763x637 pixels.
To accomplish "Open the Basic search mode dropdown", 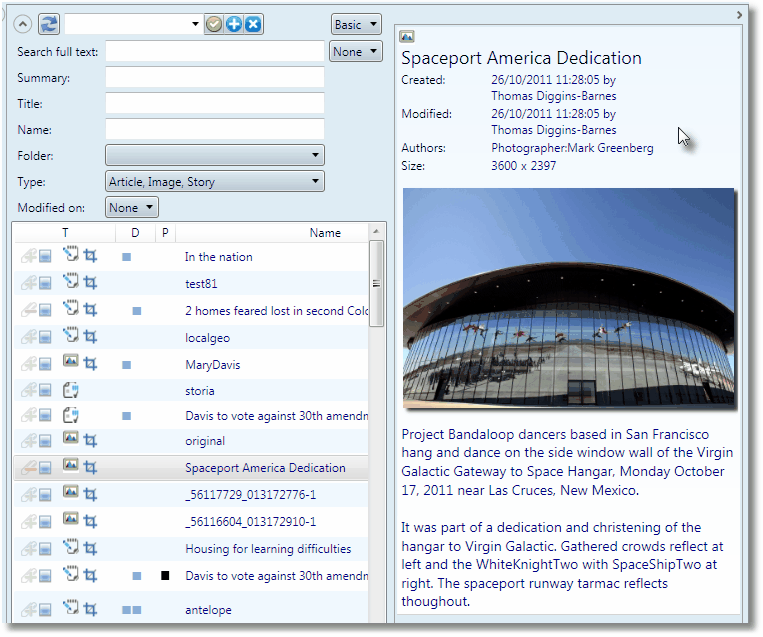I will pos(356,24).
